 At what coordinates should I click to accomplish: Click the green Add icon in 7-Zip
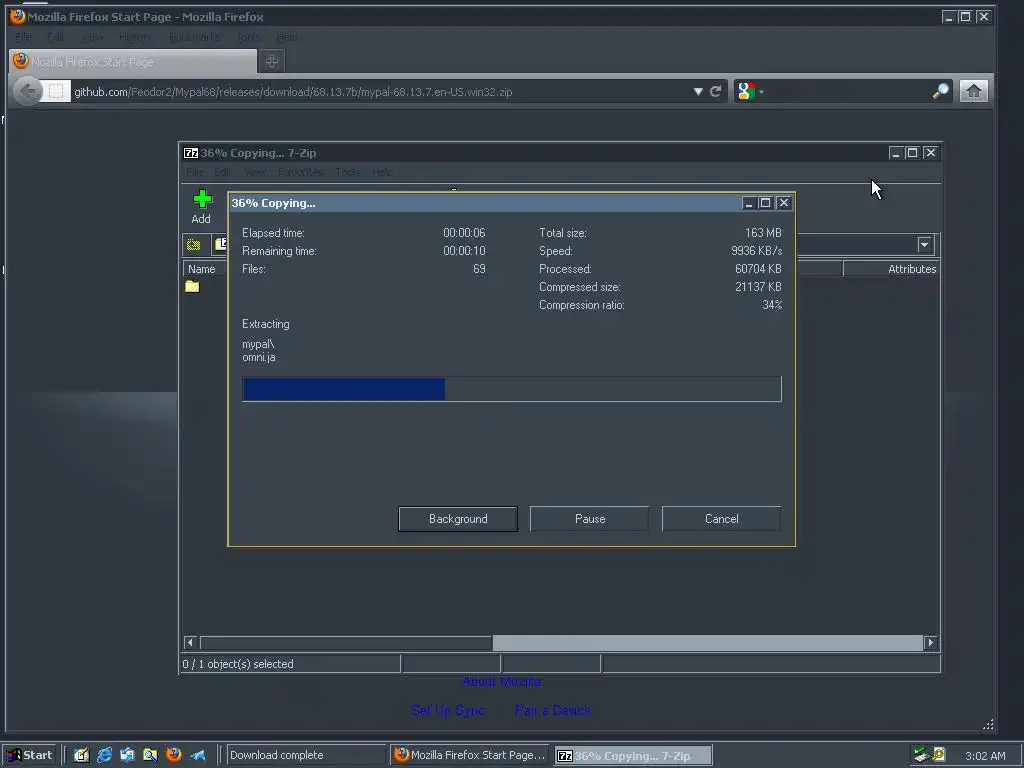click(x=202, y=199)
